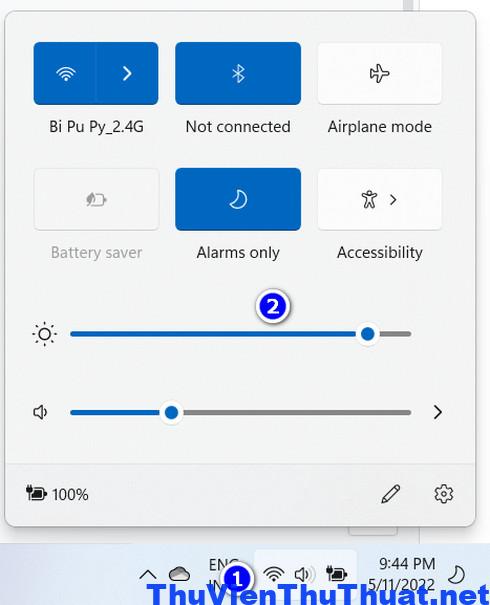Click the volume slider handle
Image resolution: width=490 pixels, height=605 pixels.
[x=171, y=412]
